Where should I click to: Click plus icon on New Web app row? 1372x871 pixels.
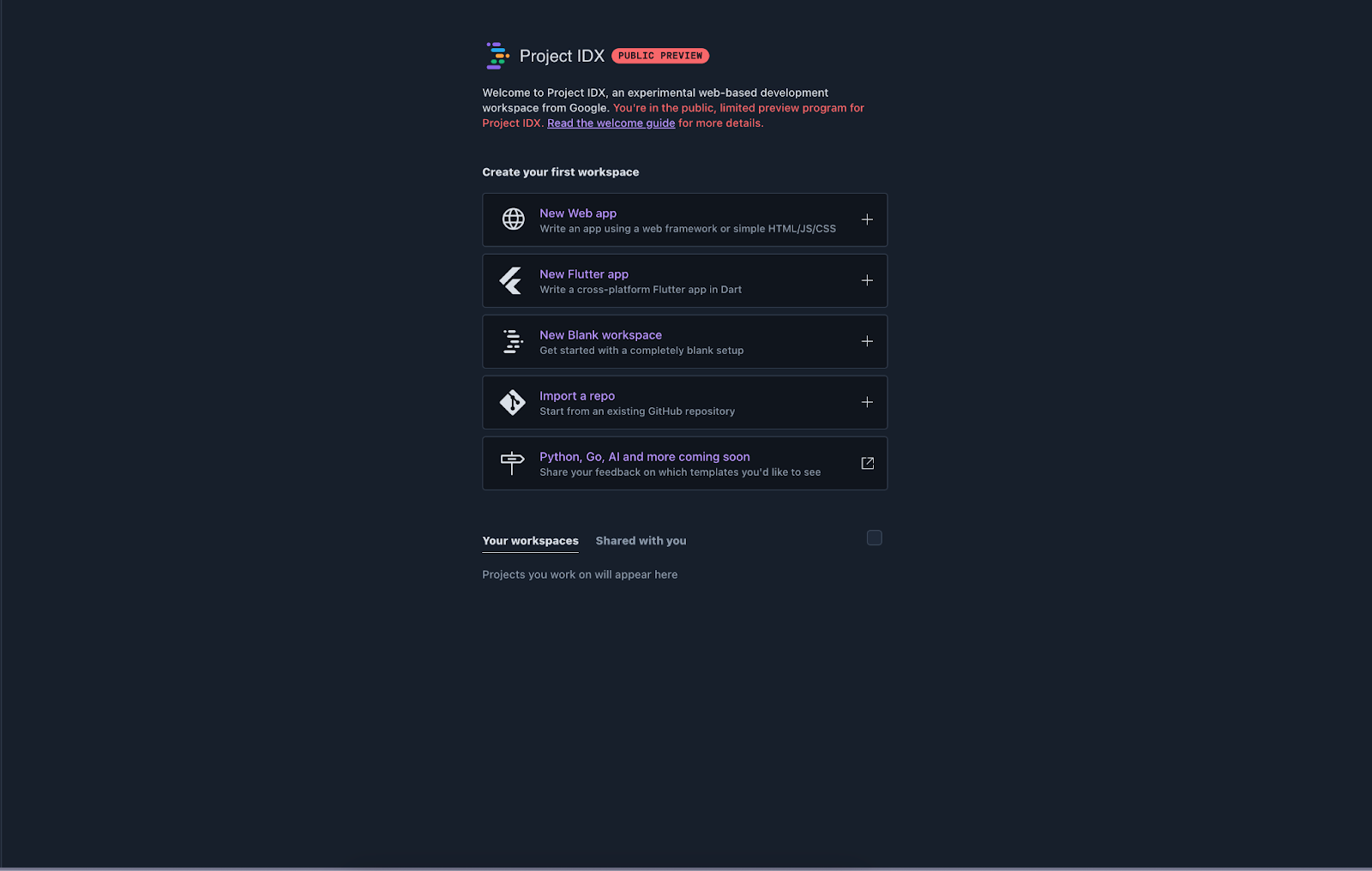[x=867, y=219]
